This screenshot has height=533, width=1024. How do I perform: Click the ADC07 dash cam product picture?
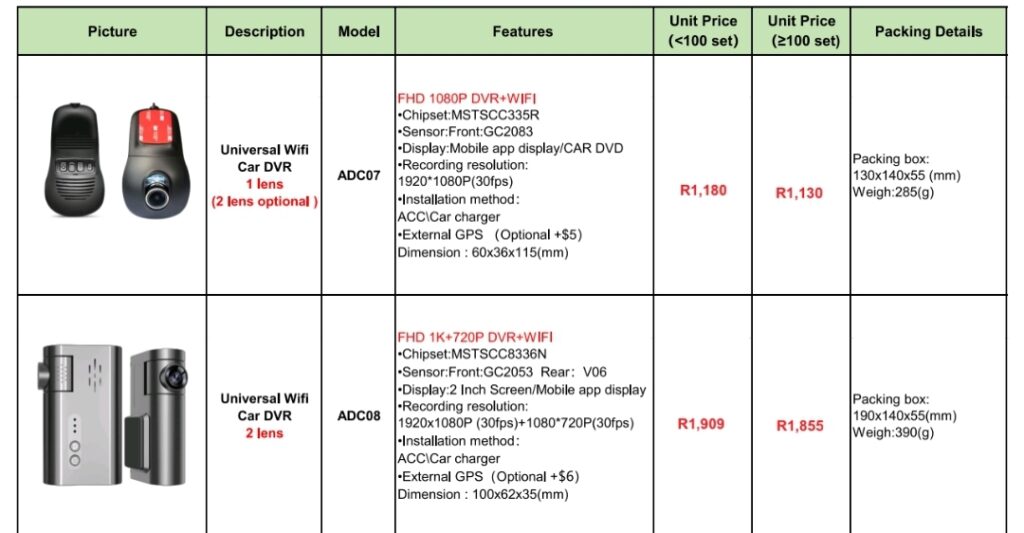tap(117, 161)
